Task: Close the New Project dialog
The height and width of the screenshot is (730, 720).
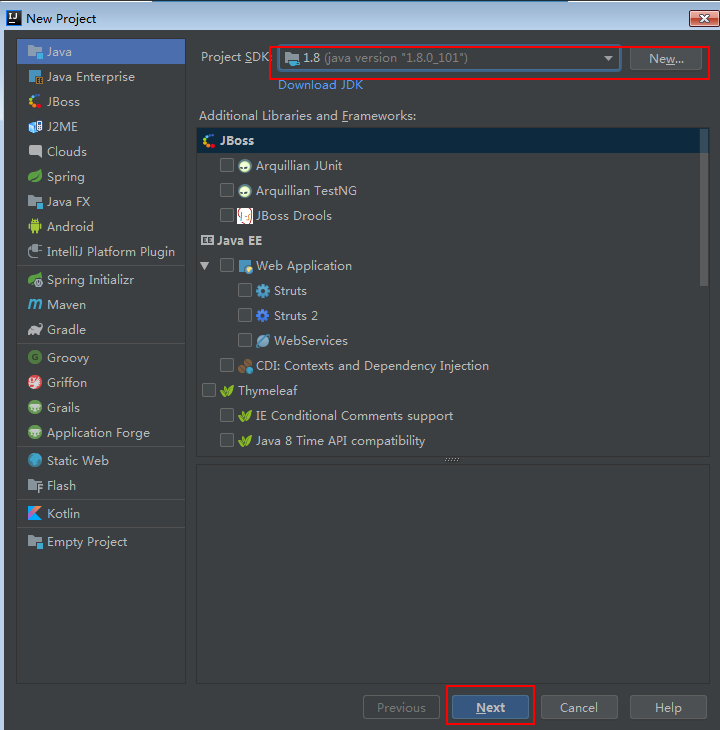Action: 704,18
